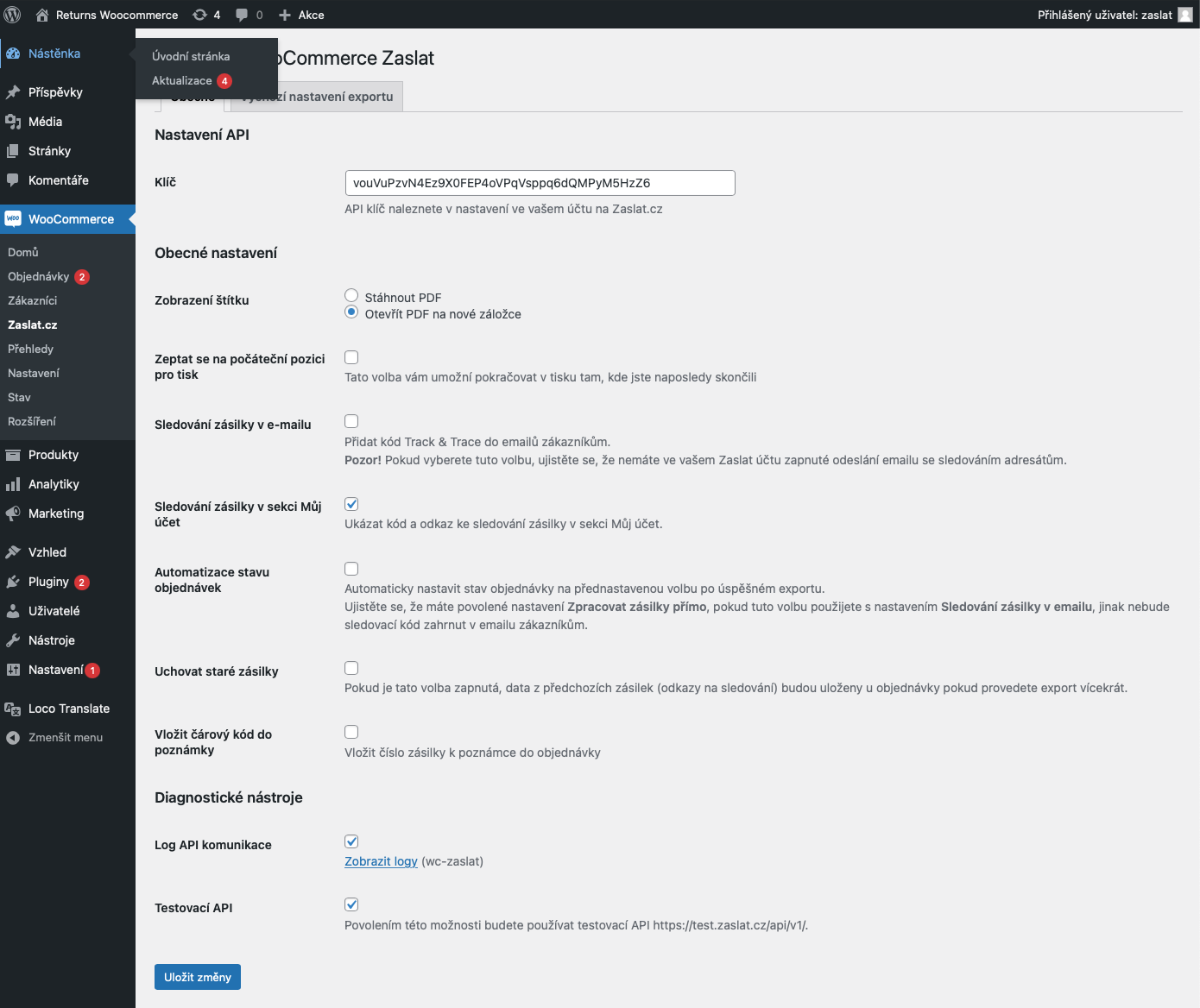Open the user avatar in the admin bar
Screen dimensions: 1200x1008
1185,15
